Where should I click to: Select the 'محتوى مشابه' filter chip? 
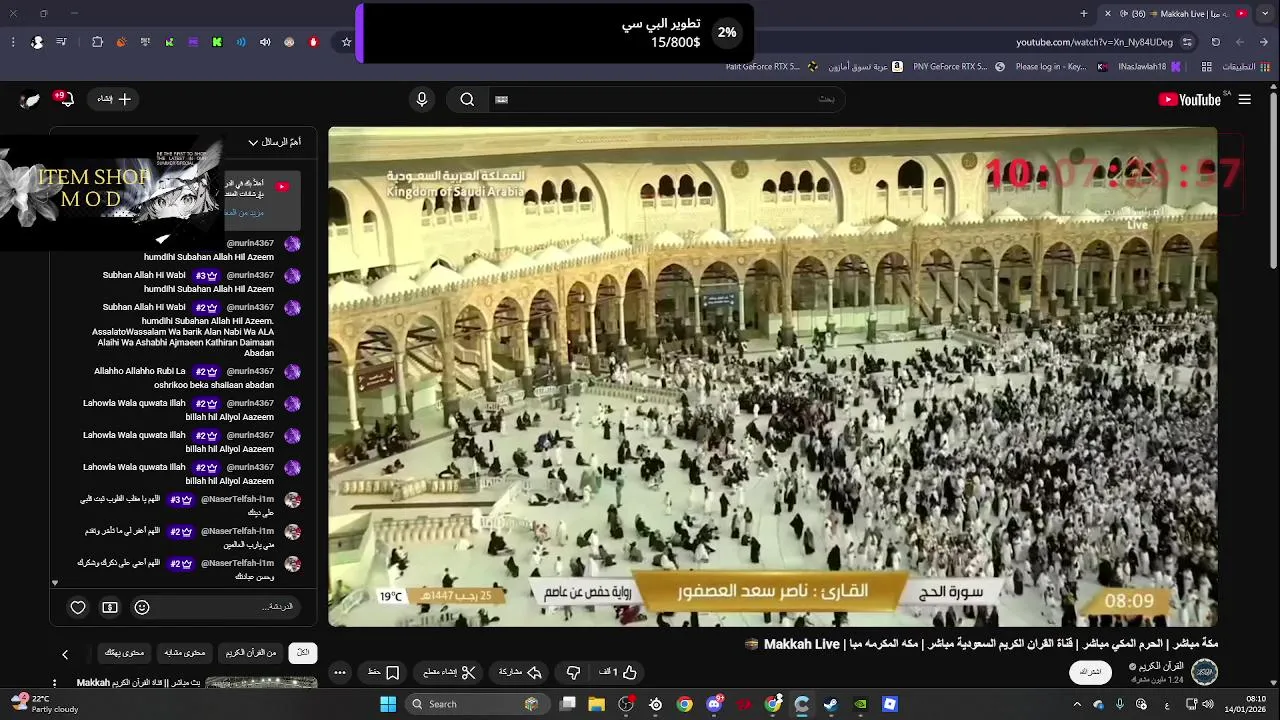[x=184, y=653]
